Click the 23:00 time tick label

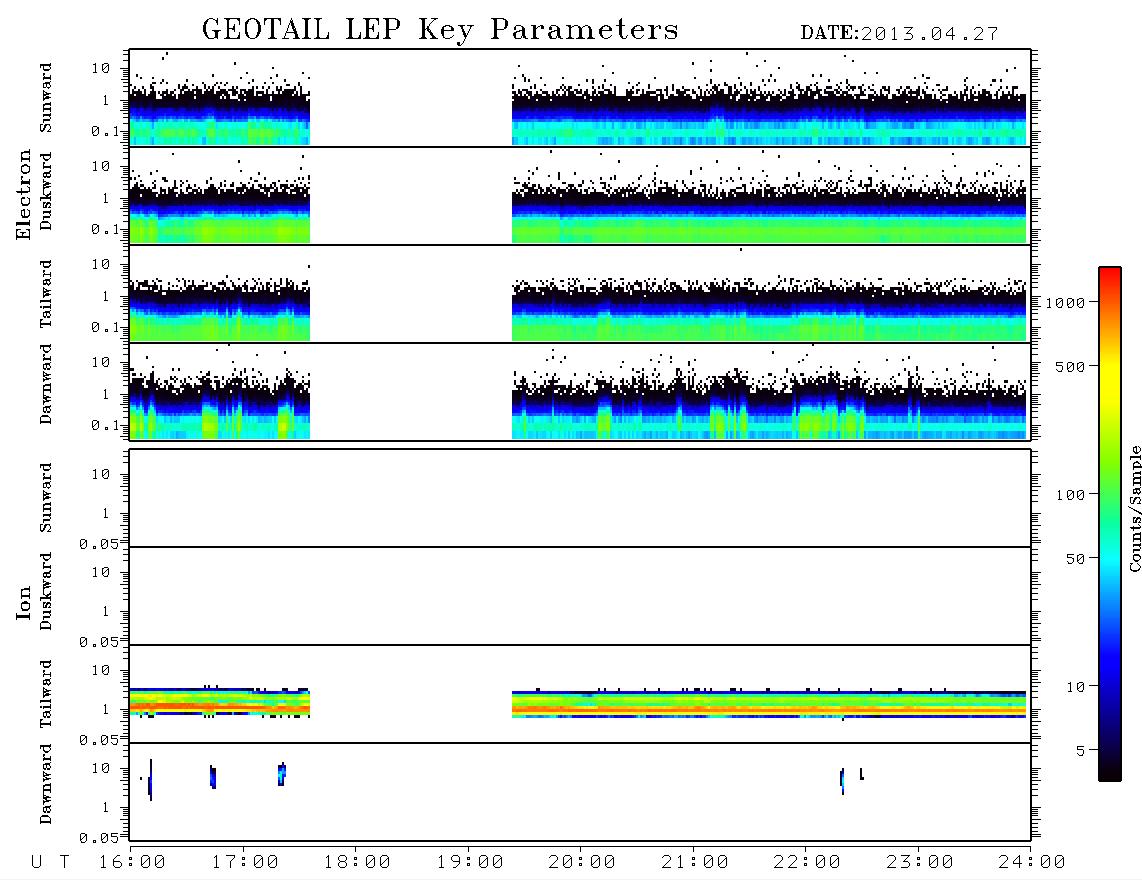pyautogui.click(x=921, y=863)
